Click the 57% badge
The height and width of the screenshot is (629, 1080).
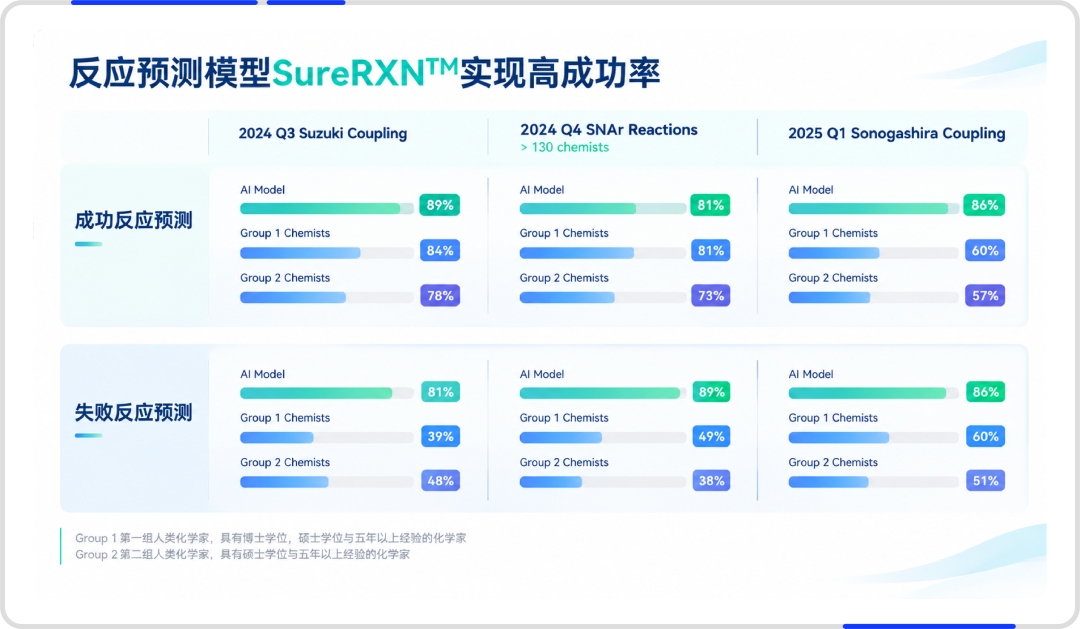pos(985,296)
